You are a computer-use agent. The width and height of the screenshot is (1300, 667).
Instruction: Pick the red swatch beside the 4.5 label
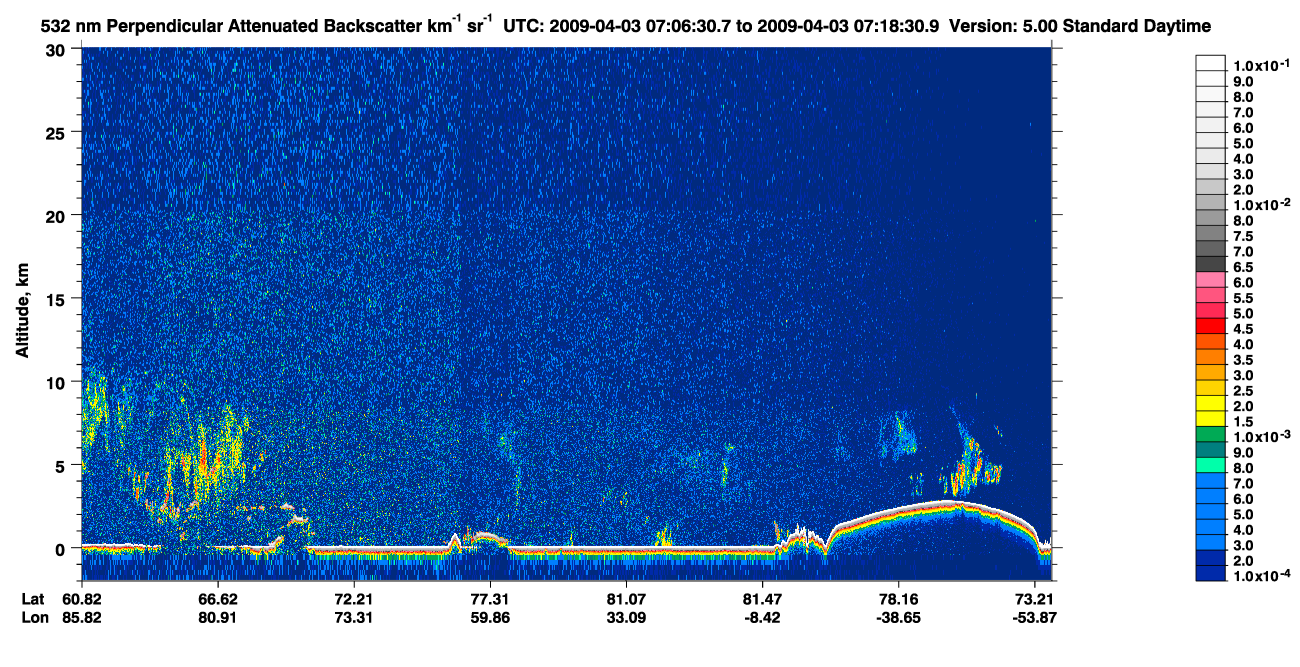1211,325
